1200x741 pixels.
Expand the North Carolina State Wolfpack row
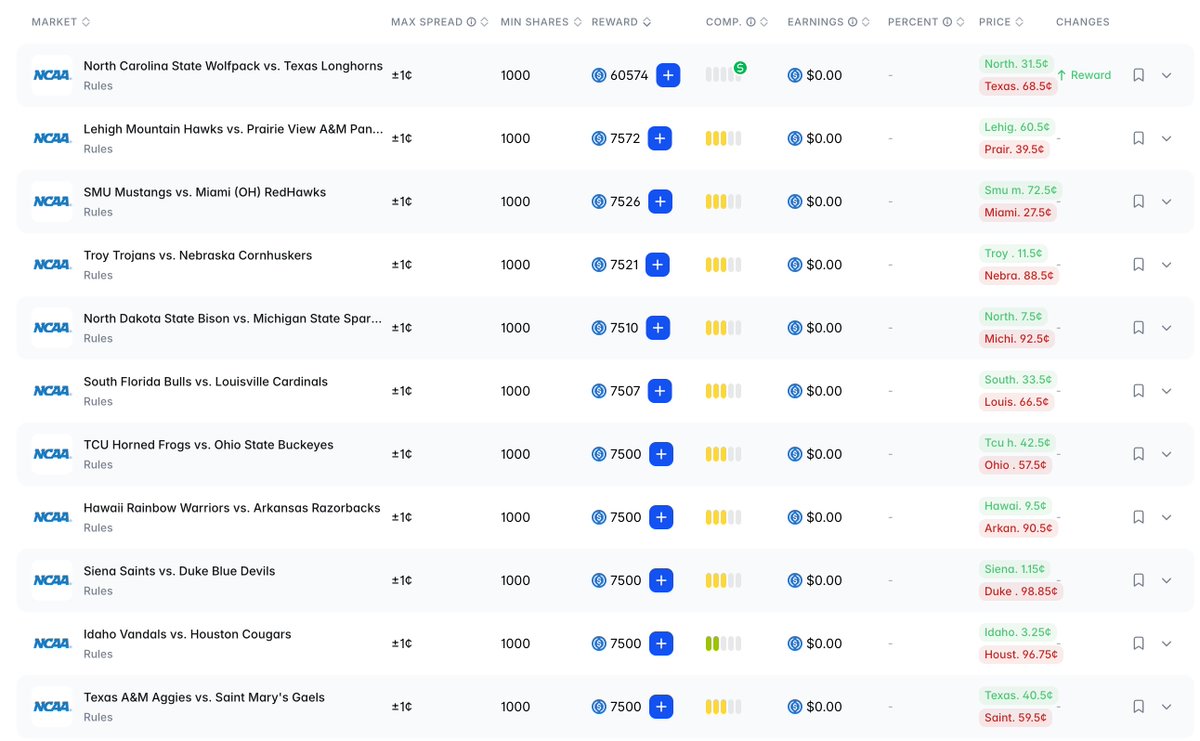click(1166, 75)
